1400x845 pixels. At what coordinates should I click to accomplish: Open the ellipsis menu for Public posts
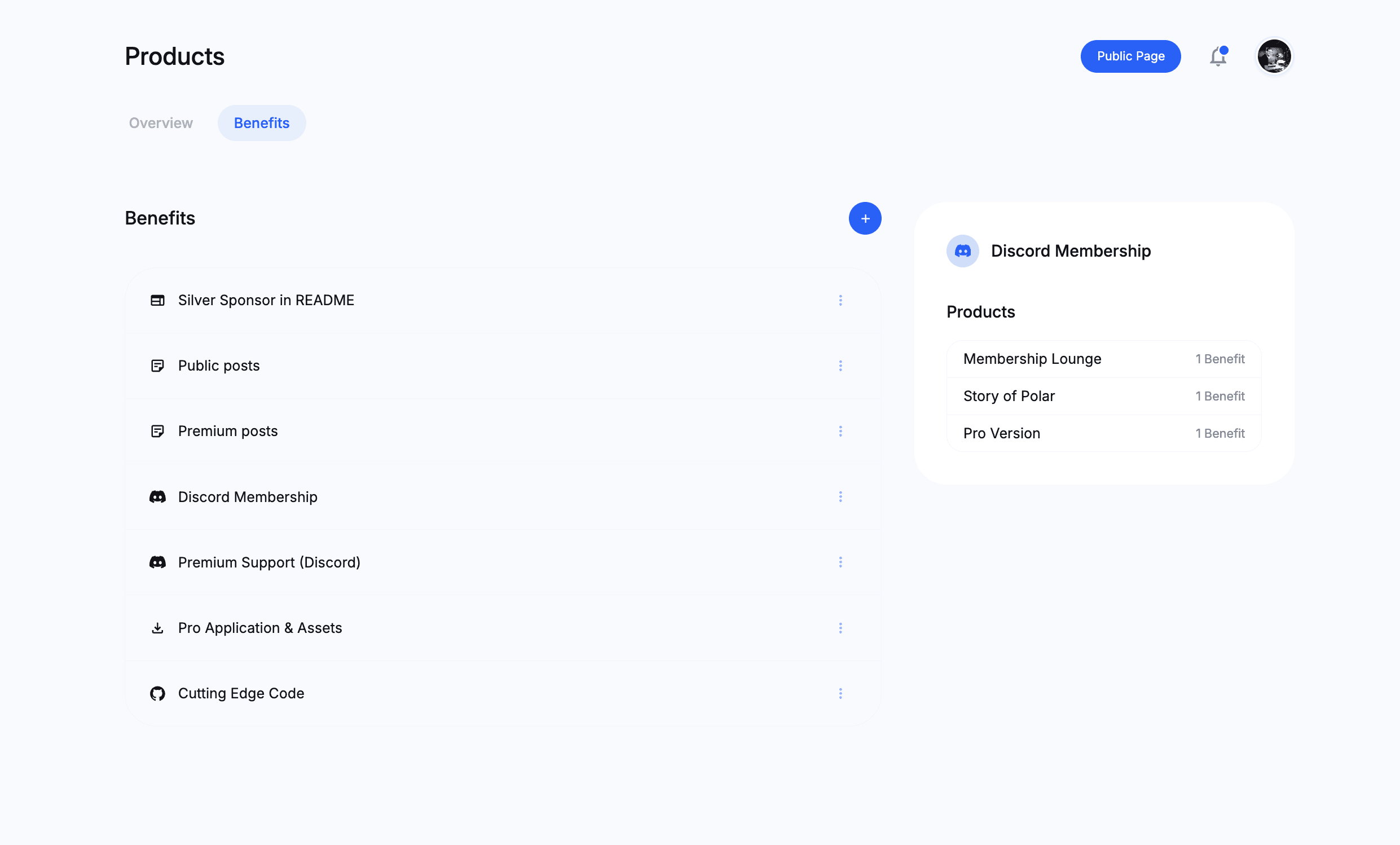[x=840, y=365]
